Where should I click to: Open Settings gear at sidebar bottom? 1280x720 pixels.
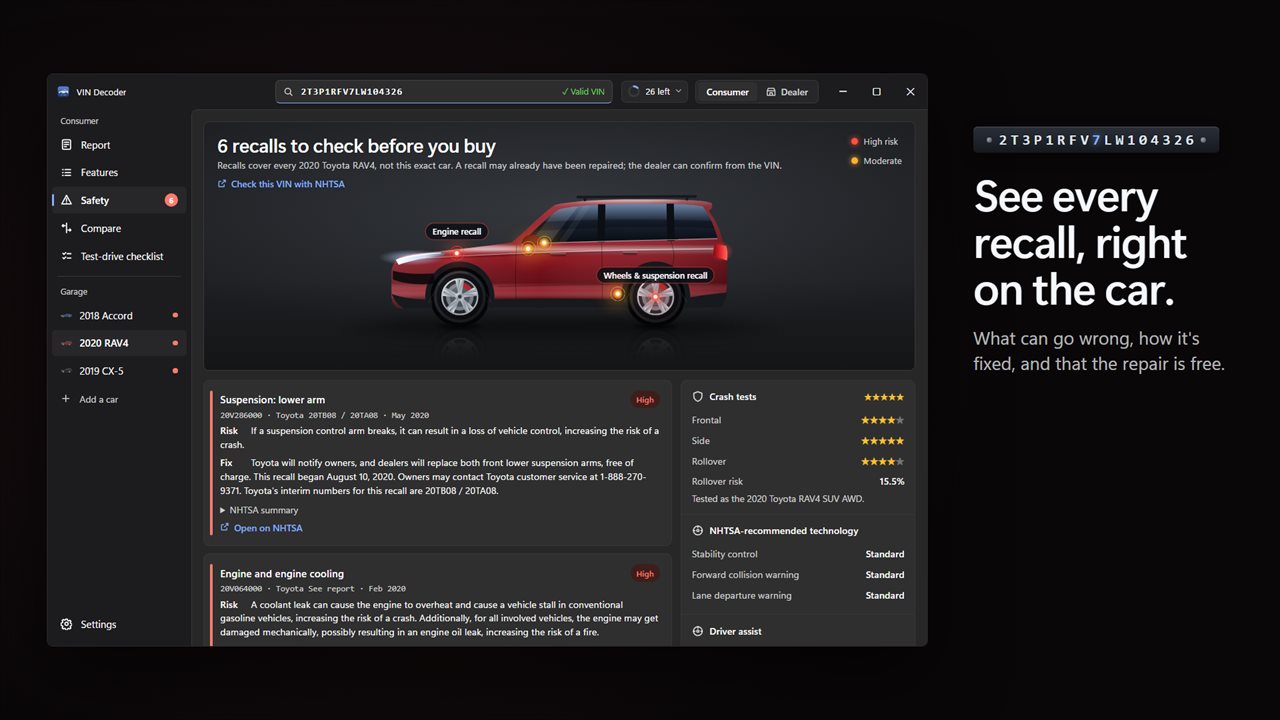(x=66, y=624)
